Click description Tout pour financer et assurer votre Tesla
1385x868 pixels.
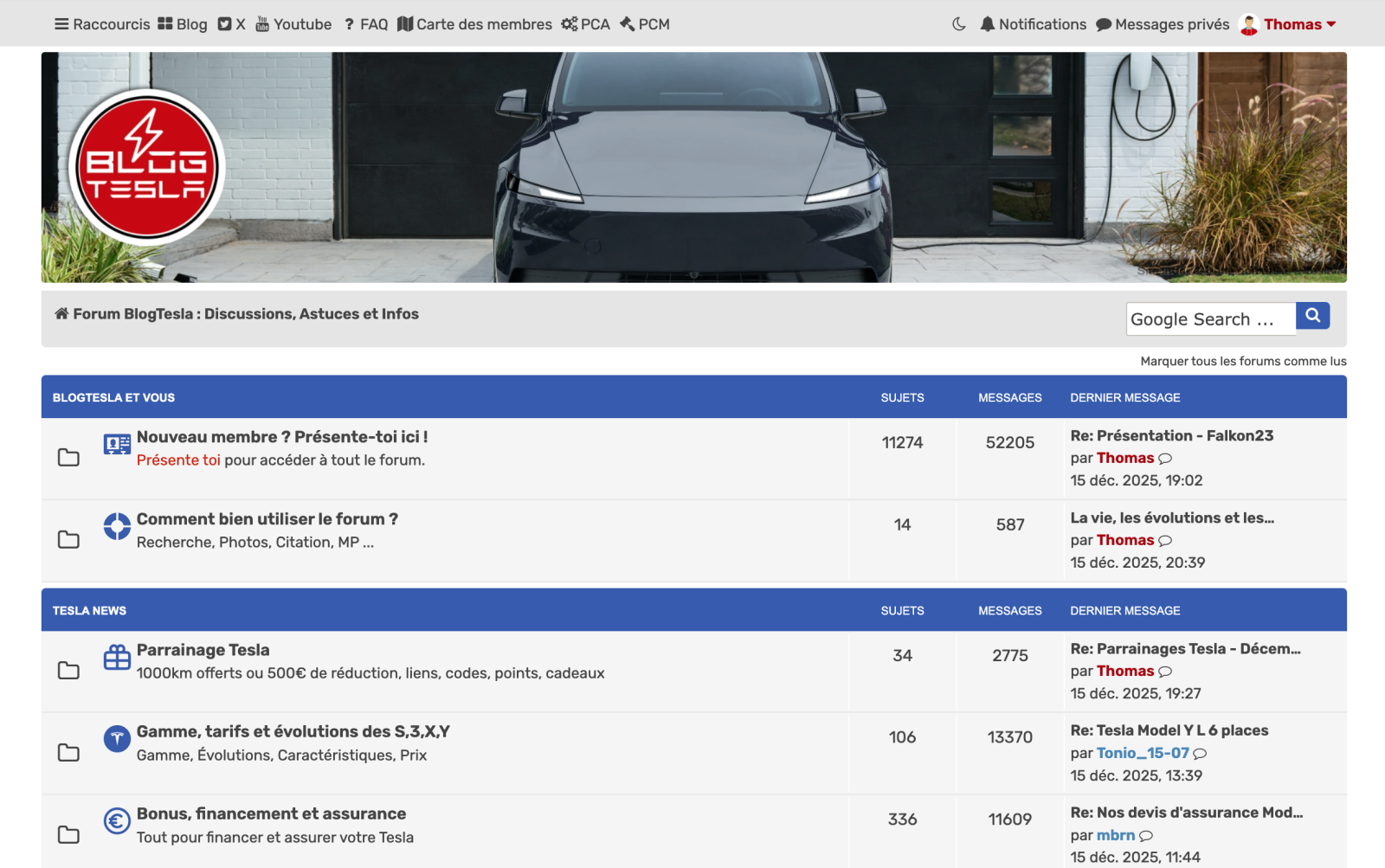point(275,838)
